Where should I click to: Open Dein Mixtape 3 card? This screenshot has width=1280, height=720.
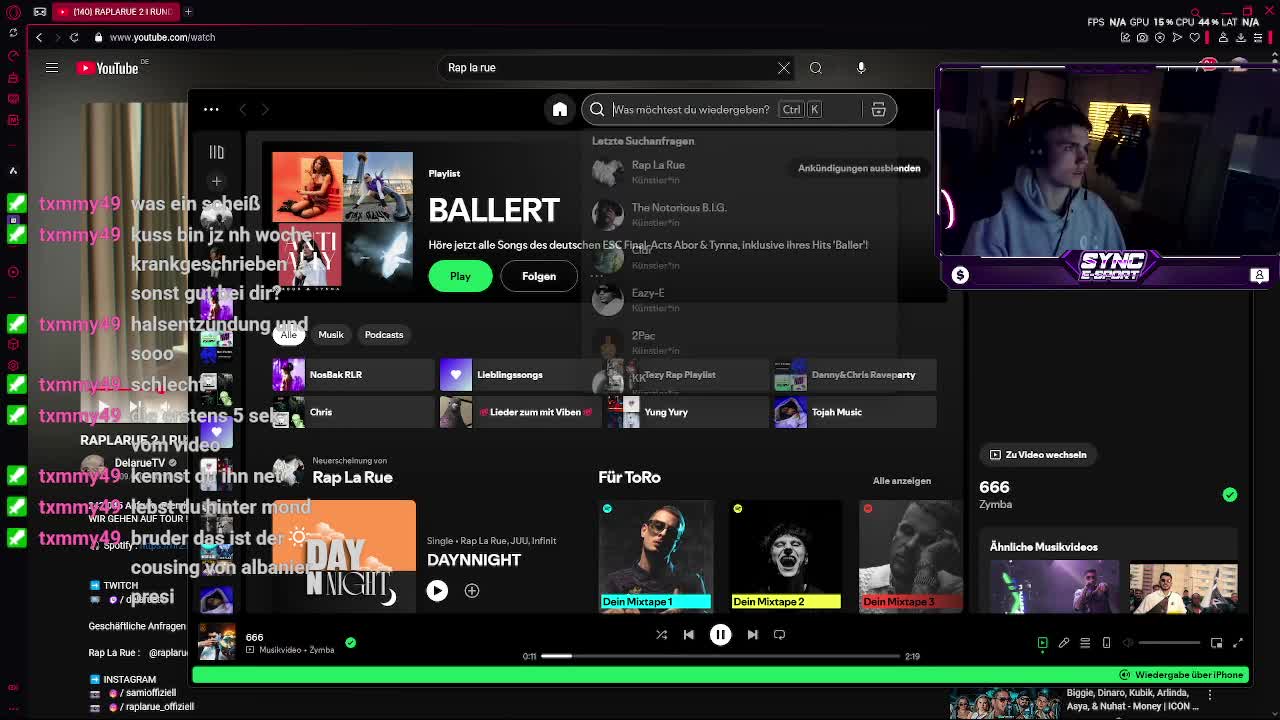pos(910,555)
